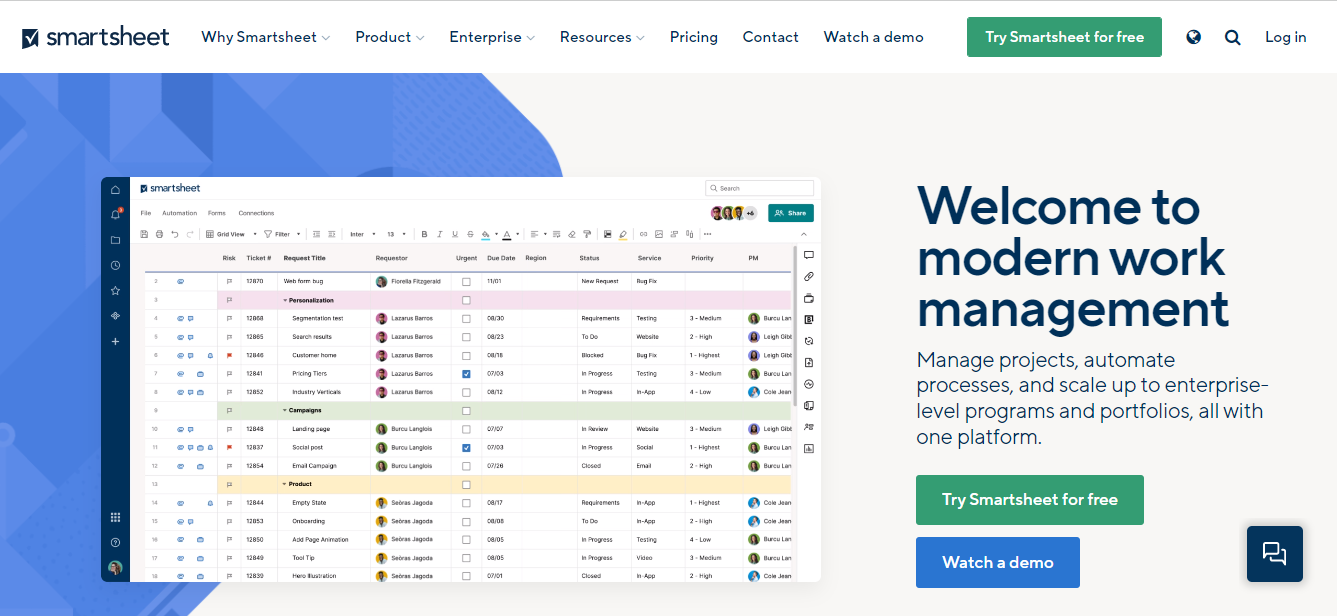
Task: Check Urgent box for Industry Verticals
Action: click(466, 392)
